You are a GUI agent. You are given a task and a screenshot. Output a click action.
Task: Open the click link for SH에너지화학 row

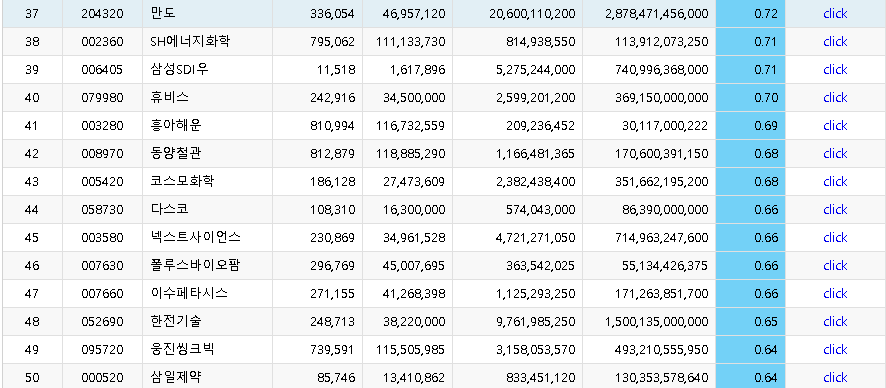click(x=835, y=42)
